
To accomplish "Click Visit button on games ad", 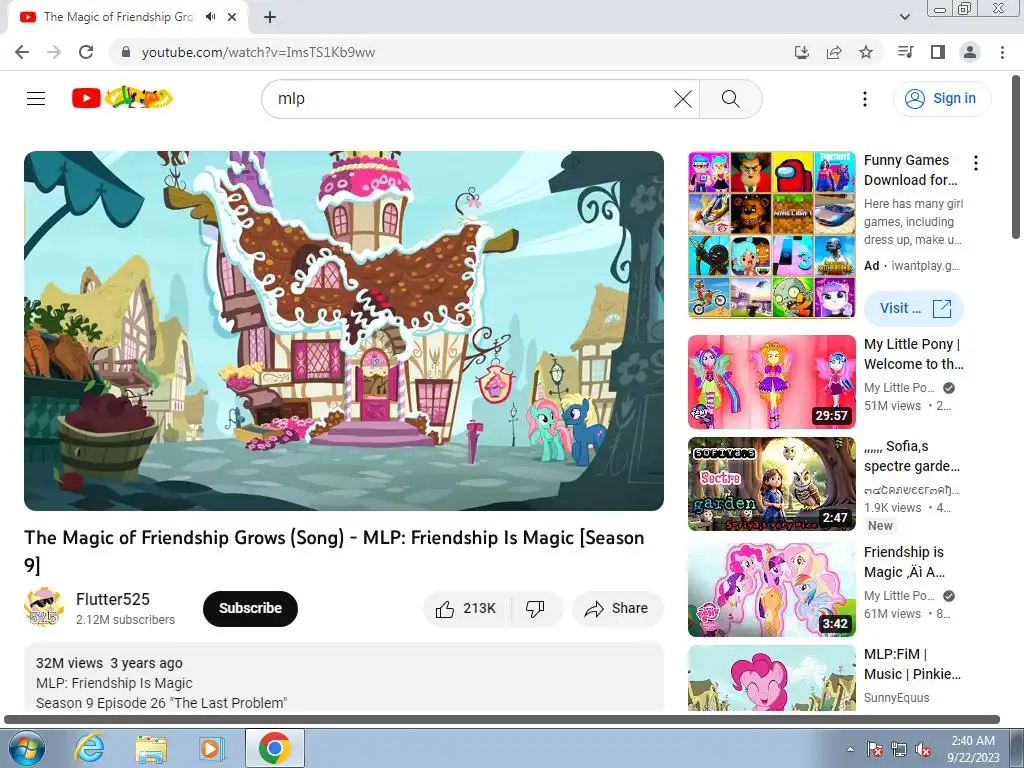I will point(914,308).
